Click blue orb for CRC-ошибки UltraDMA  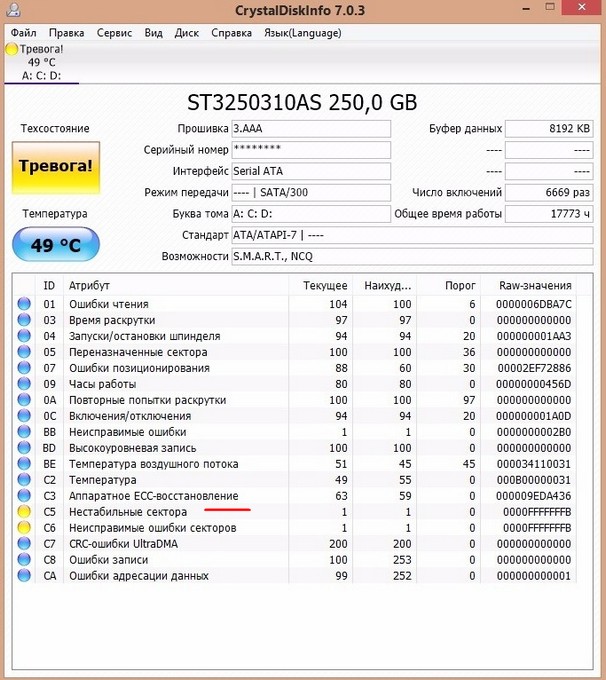(x=24, y=544)
